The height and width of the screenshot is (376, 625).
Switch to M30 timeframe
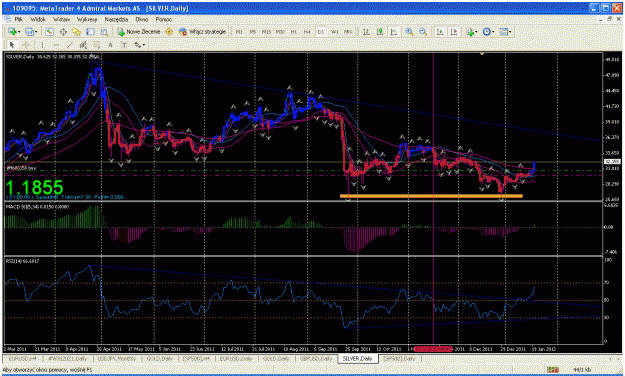(280, 31)
